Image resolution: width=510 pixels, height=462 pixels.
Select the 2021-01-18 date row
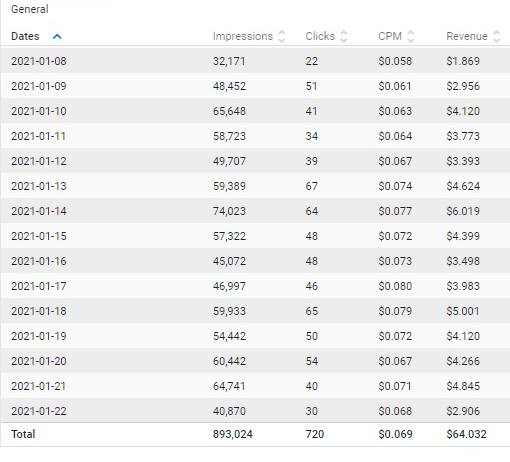(255, 311)
